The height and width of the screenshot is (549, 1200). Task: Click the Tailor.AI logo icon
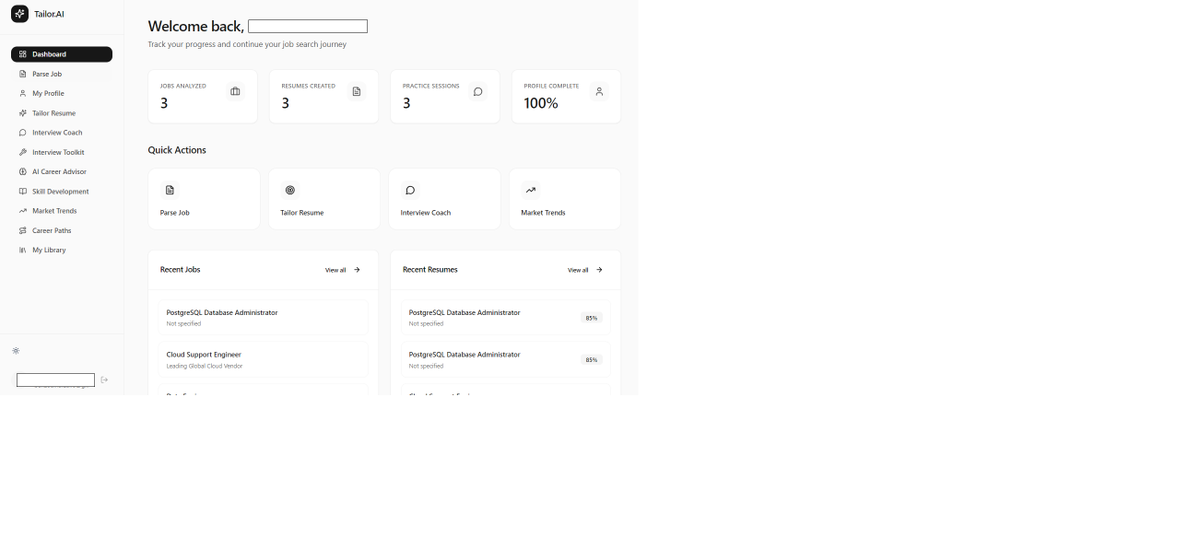(20, 14)
